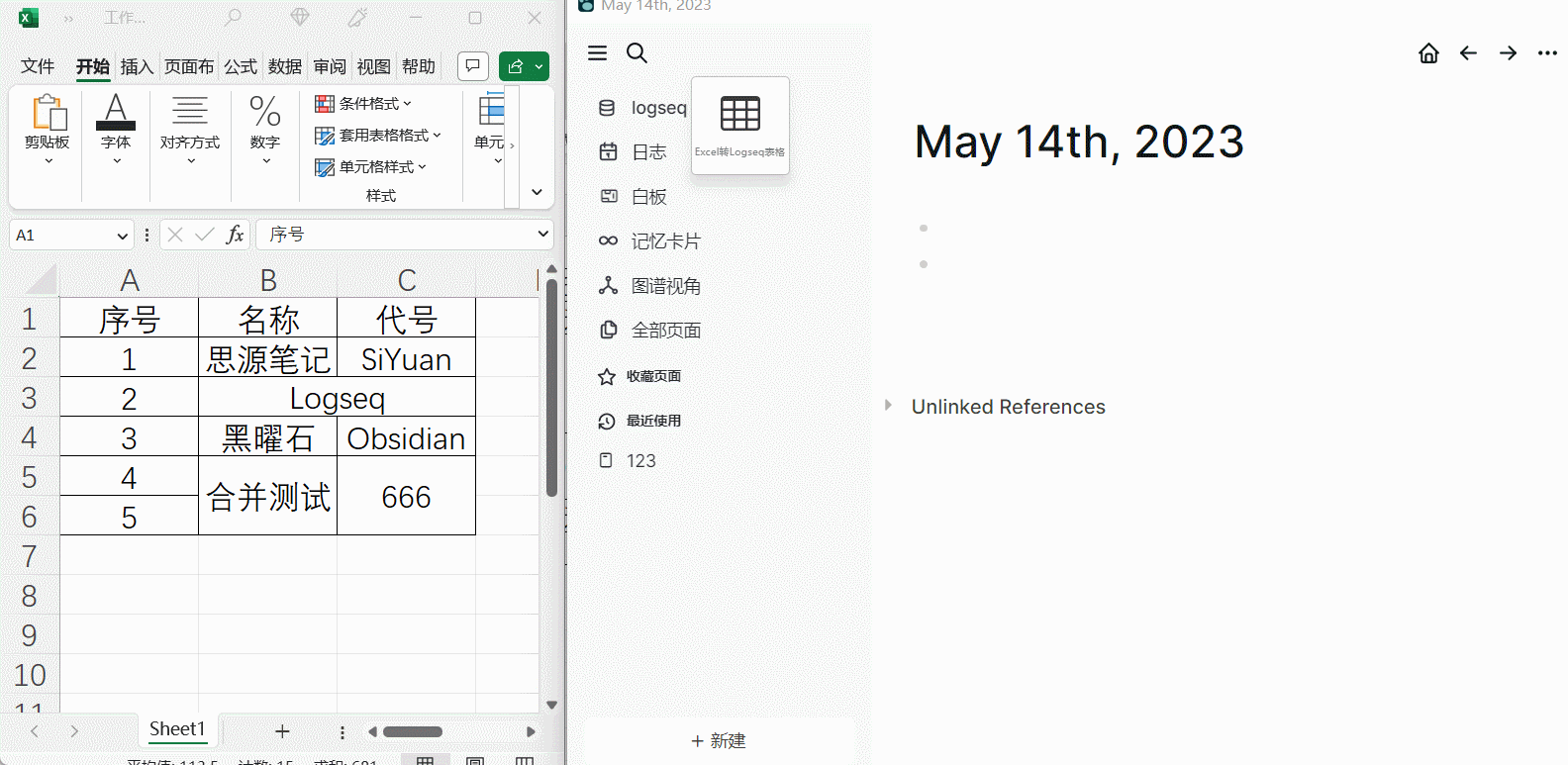Screen dimensions: 1568x765
Task: Click the Excel horizontal scrollbar thumb
Action: (413, 732)
